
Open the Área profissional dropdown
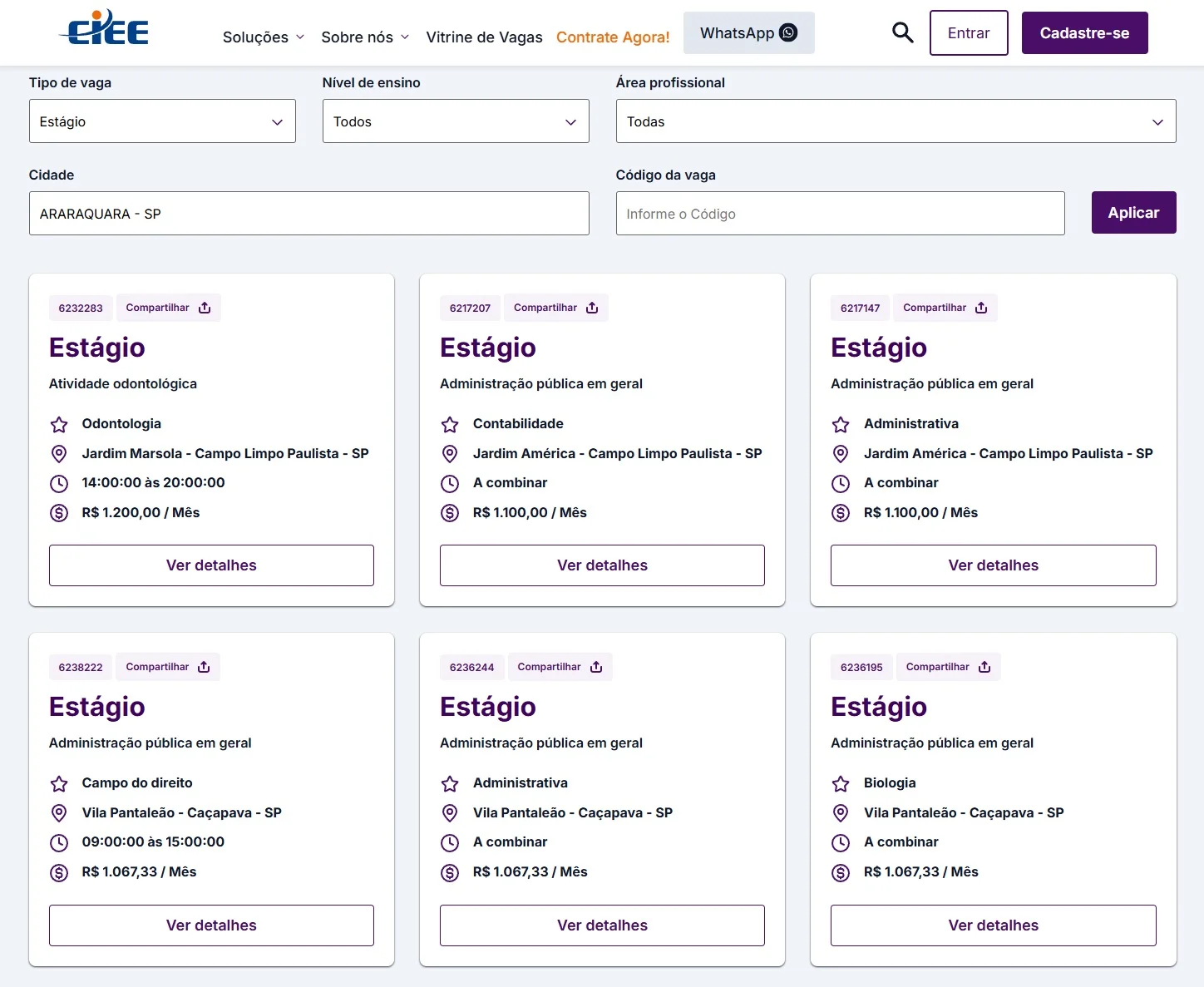[x=896, y=121]
